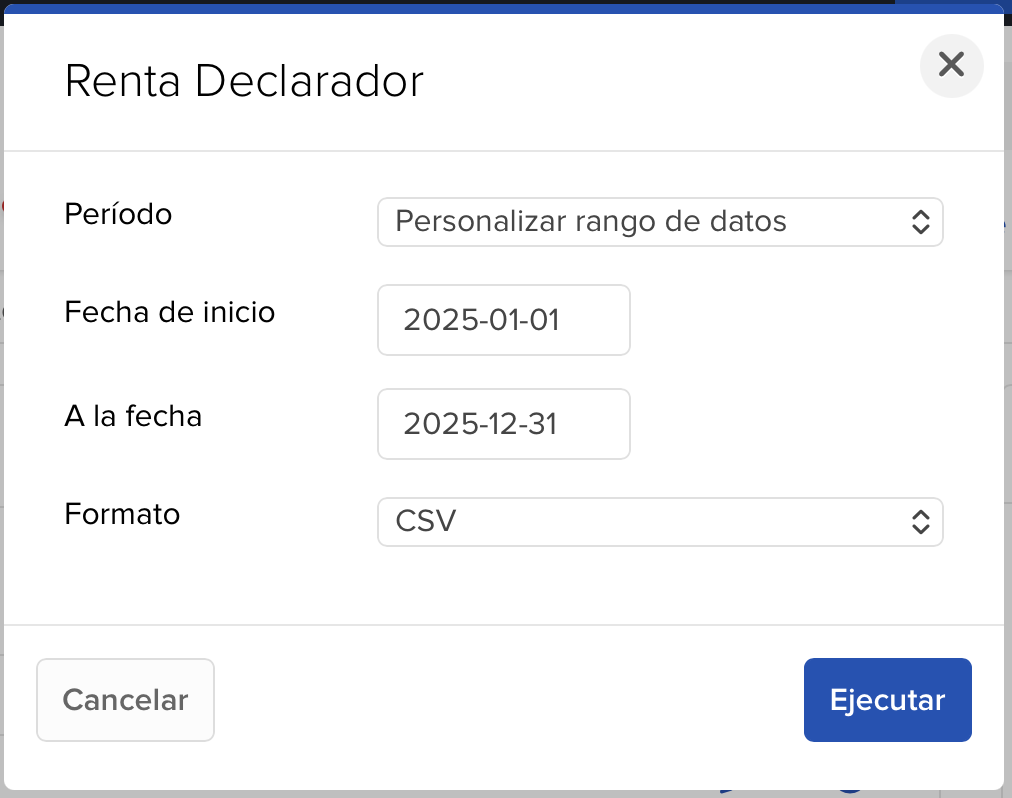Select the Personalizar rango de datos combo box
This screenshot has height=798, width=1012.
pos(660,222)
